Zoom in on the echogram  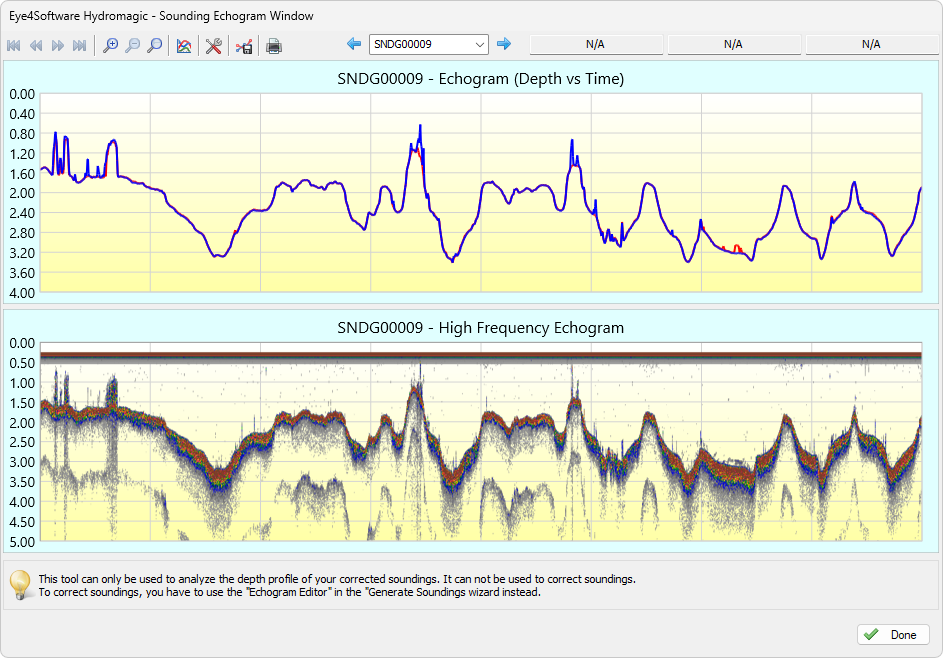click(110, 46)
